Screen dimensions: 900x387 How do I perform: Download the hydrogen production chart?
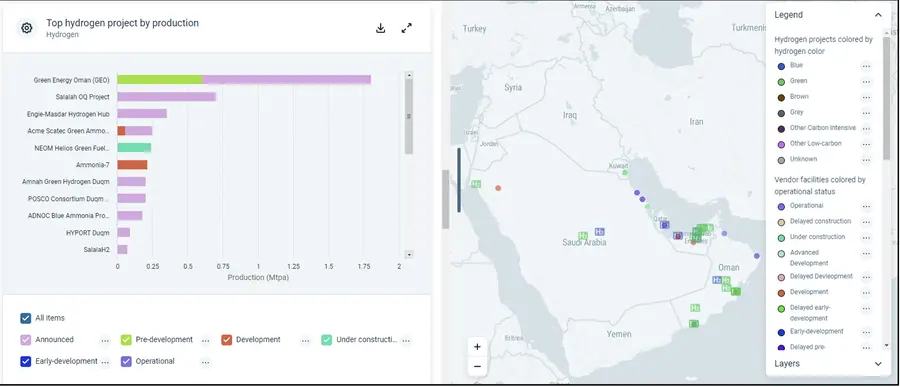[x=380, y=28]
